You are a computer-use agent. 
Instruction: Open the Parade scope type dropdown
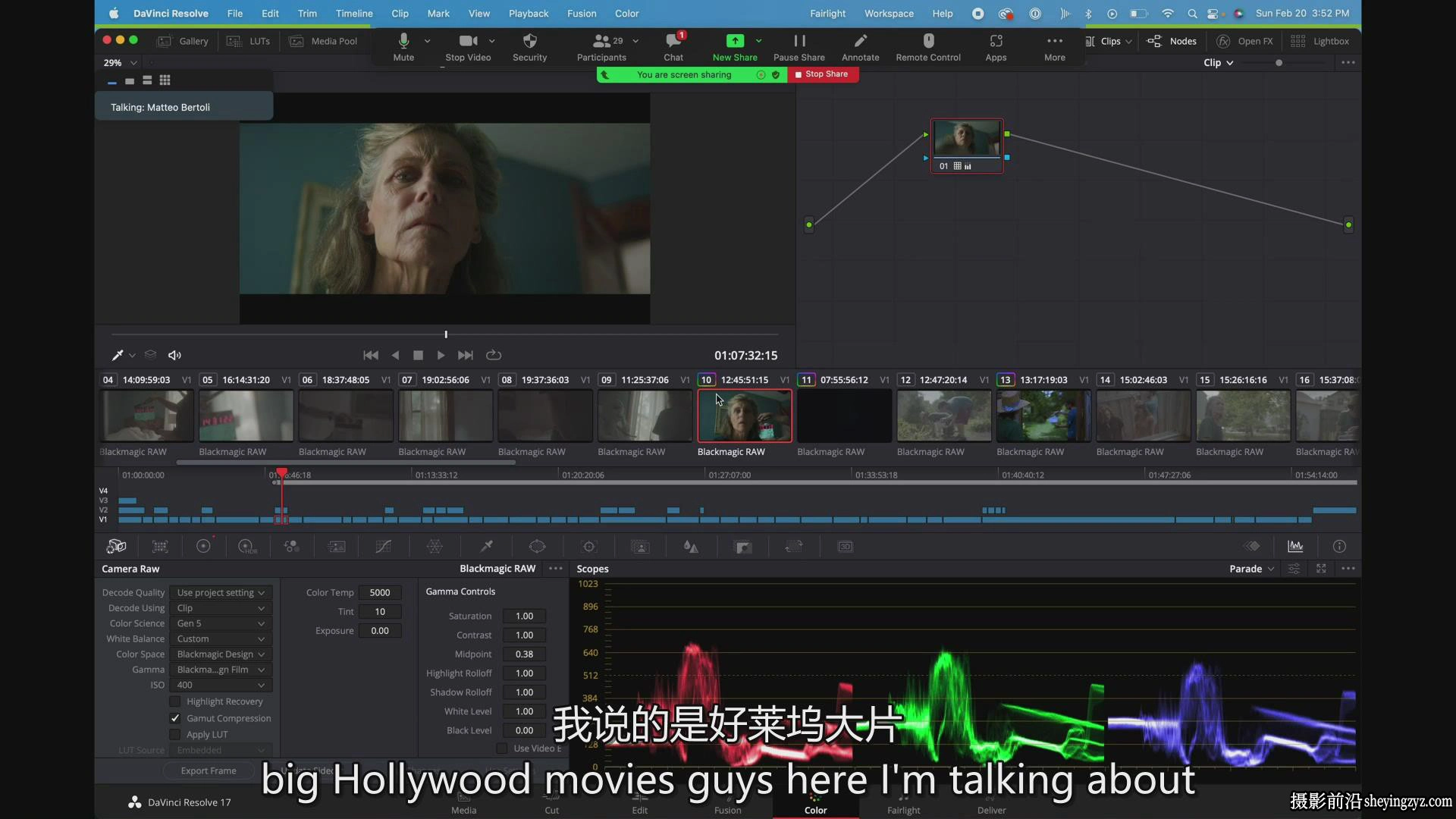click(1252, 569)
